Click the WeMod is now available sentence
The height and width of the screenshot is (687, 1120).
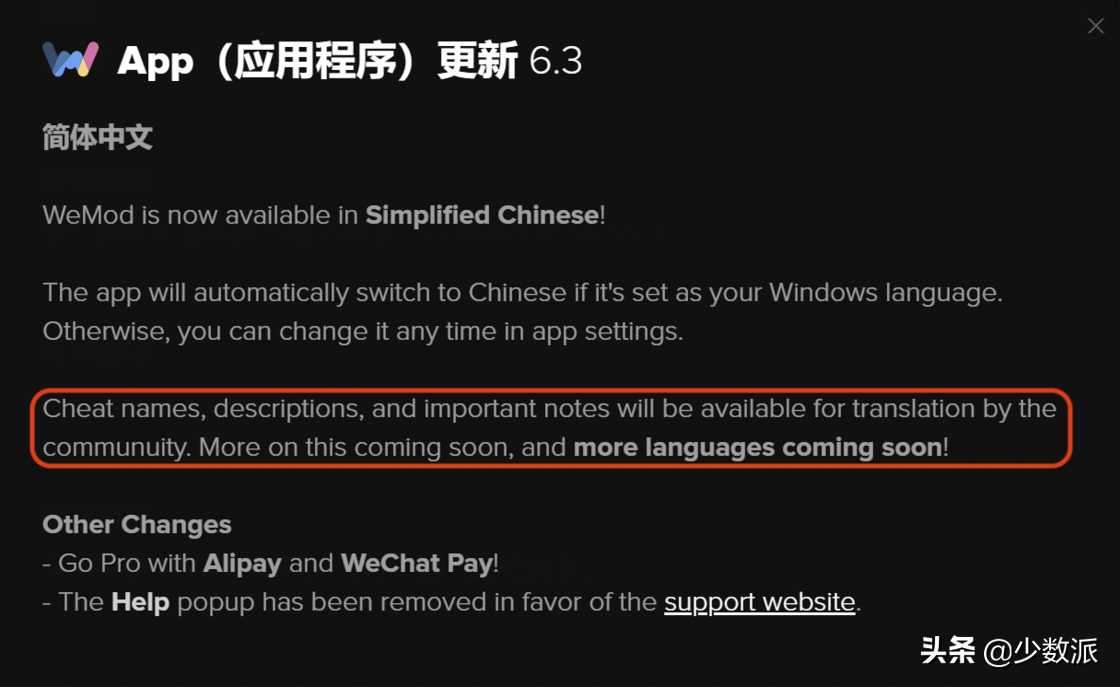pyautogui.click(x=324, y=215)
